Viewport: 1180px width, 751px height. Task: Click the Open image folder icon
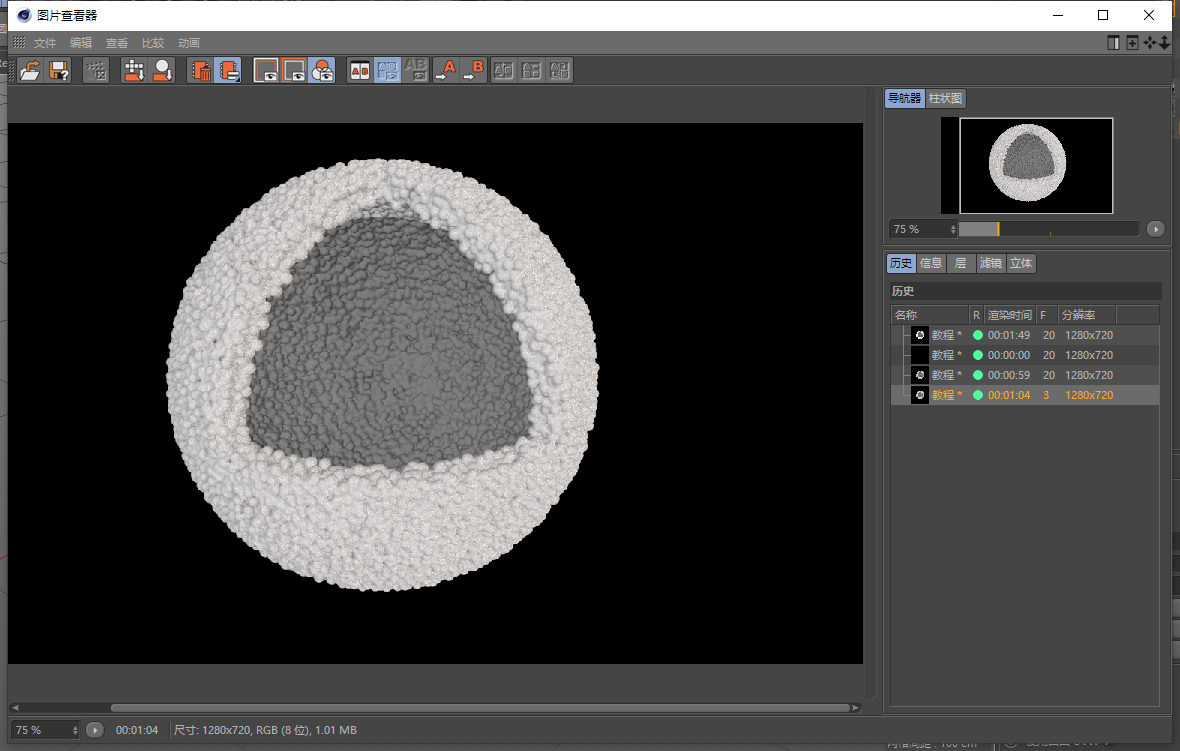30,70
